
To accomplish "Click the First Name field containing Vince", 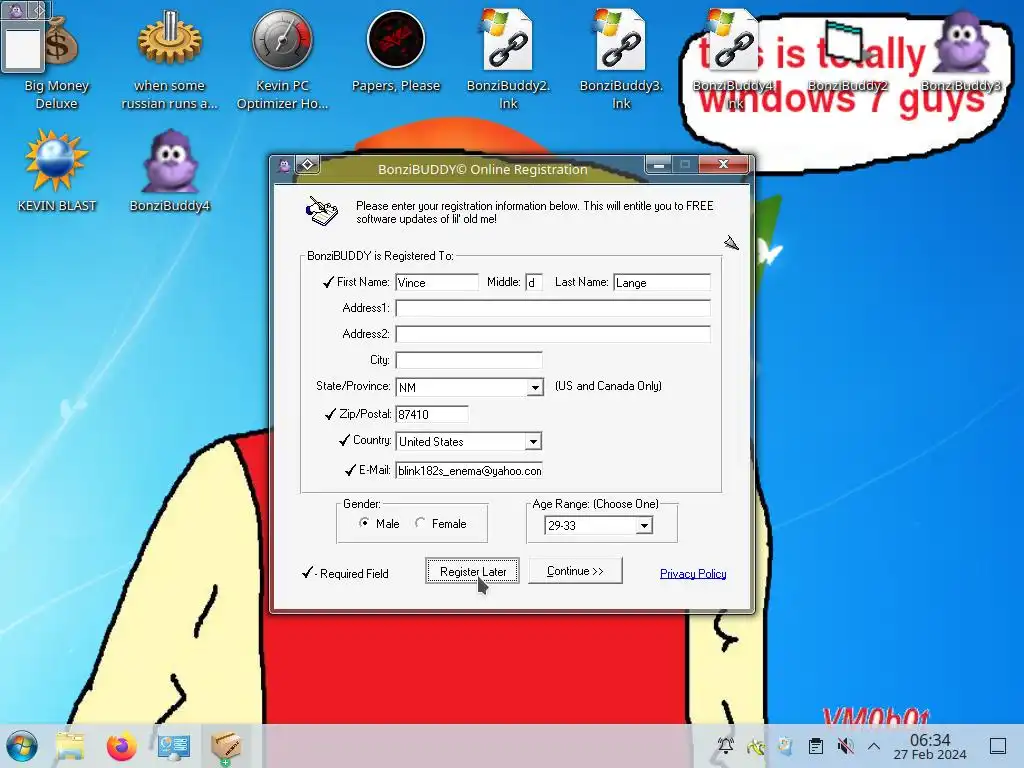I will [437, 282].
